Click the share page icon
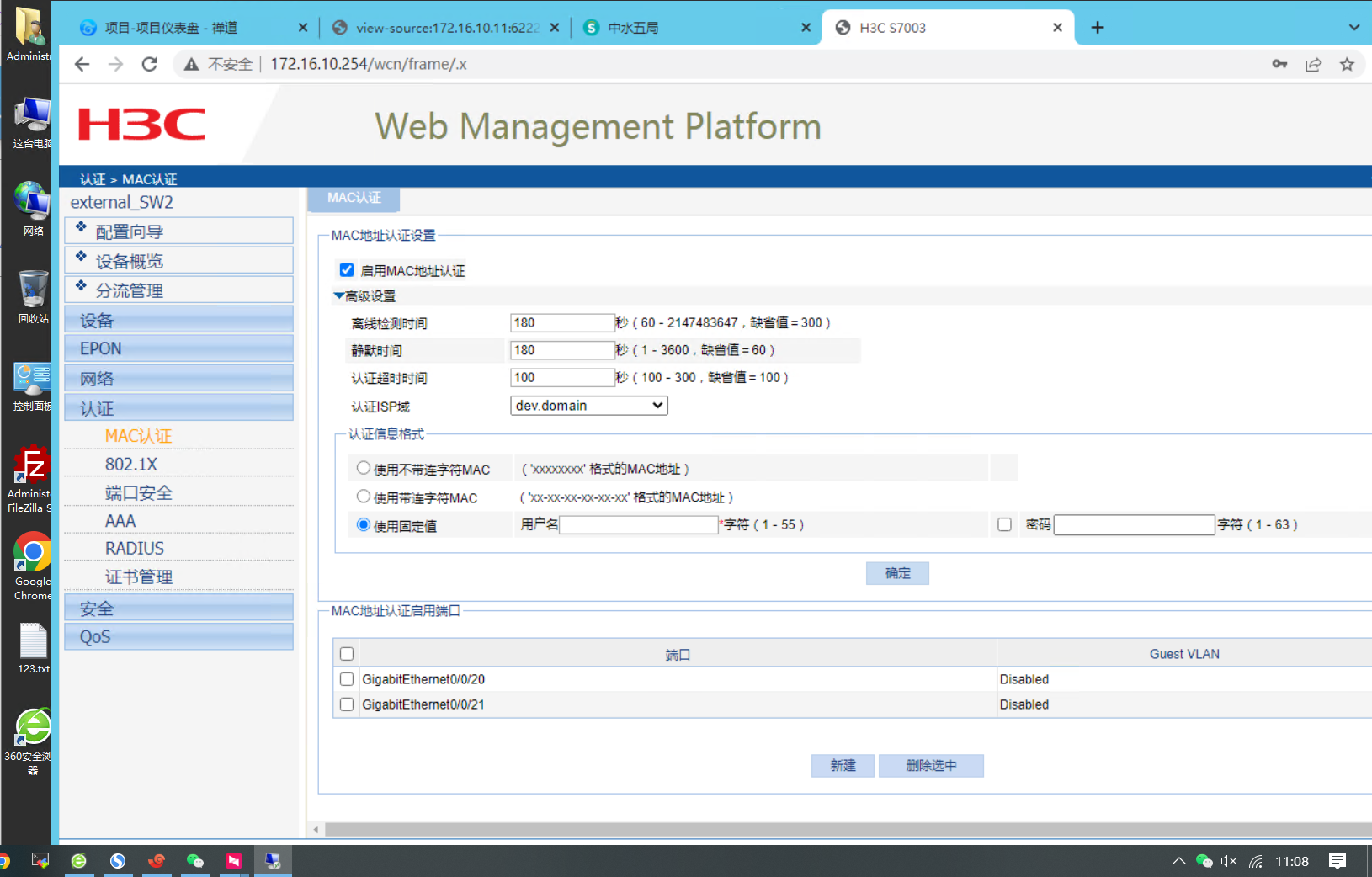The image size is (1372, 877). coord(1313,64)
